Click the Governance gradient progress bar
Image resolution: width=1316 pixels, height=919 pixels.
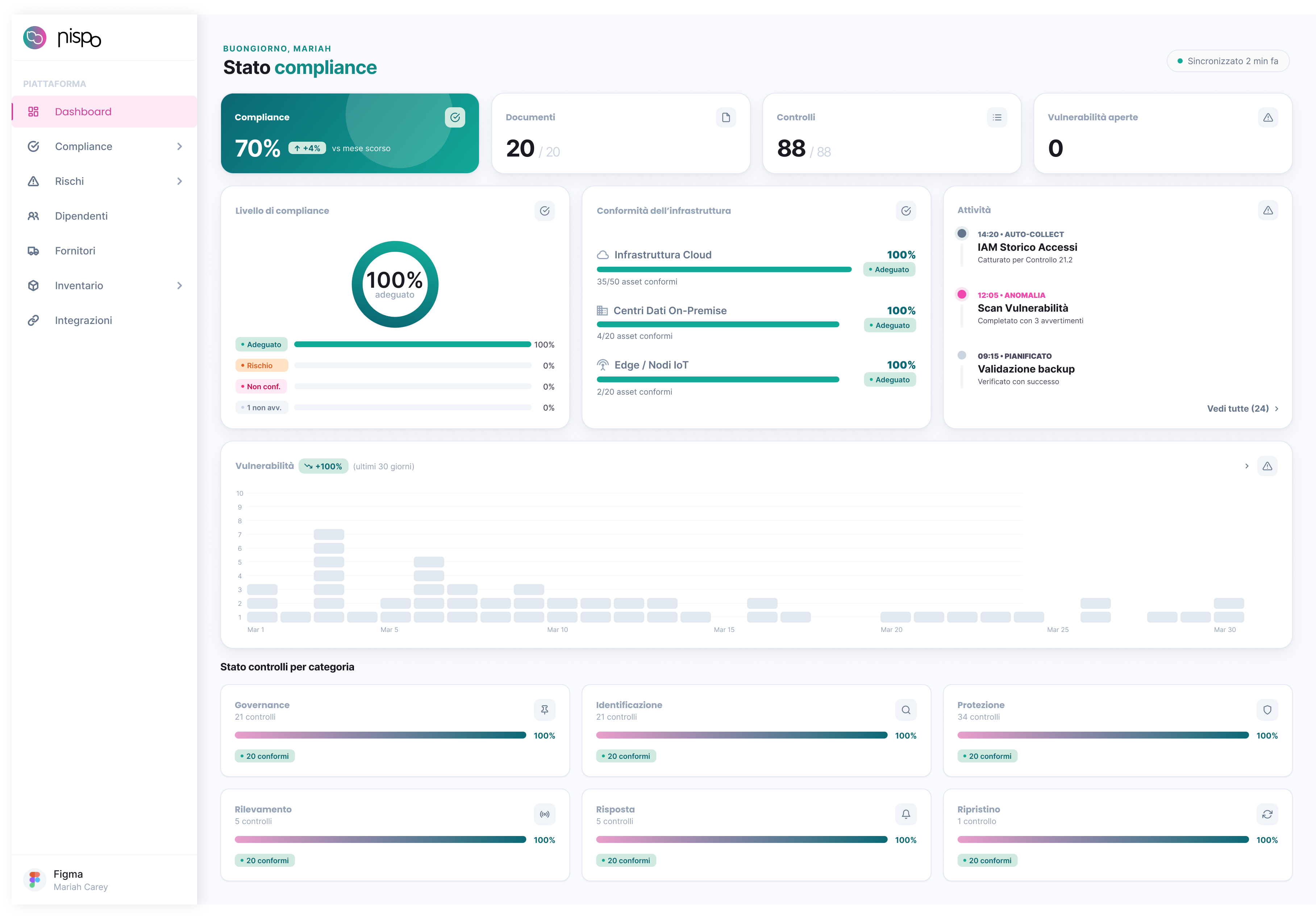click(x=380, y=735)
